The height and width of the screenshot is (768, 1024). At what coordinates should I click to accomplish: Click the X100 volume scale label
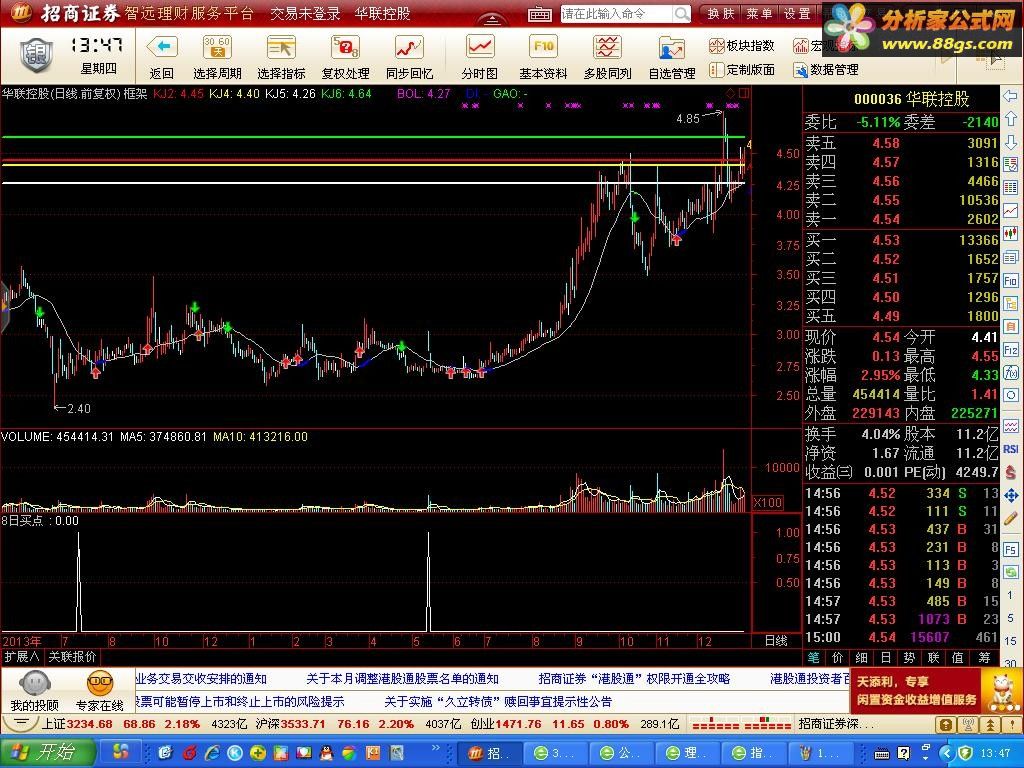[x=768, y=502]
